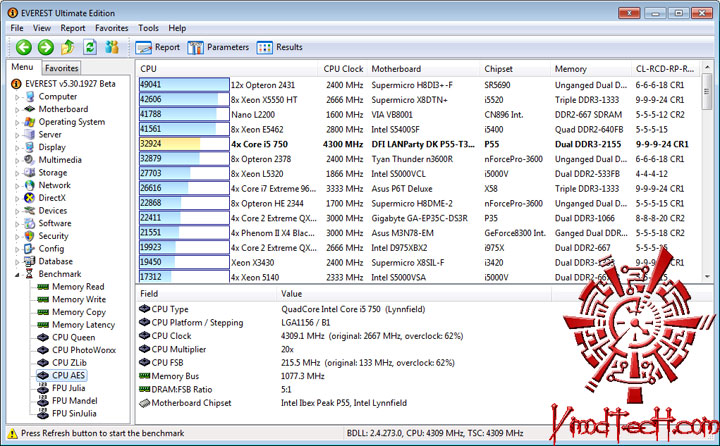Open the Results toolbar button
The image size is (720, 446).
click(280, 47)
